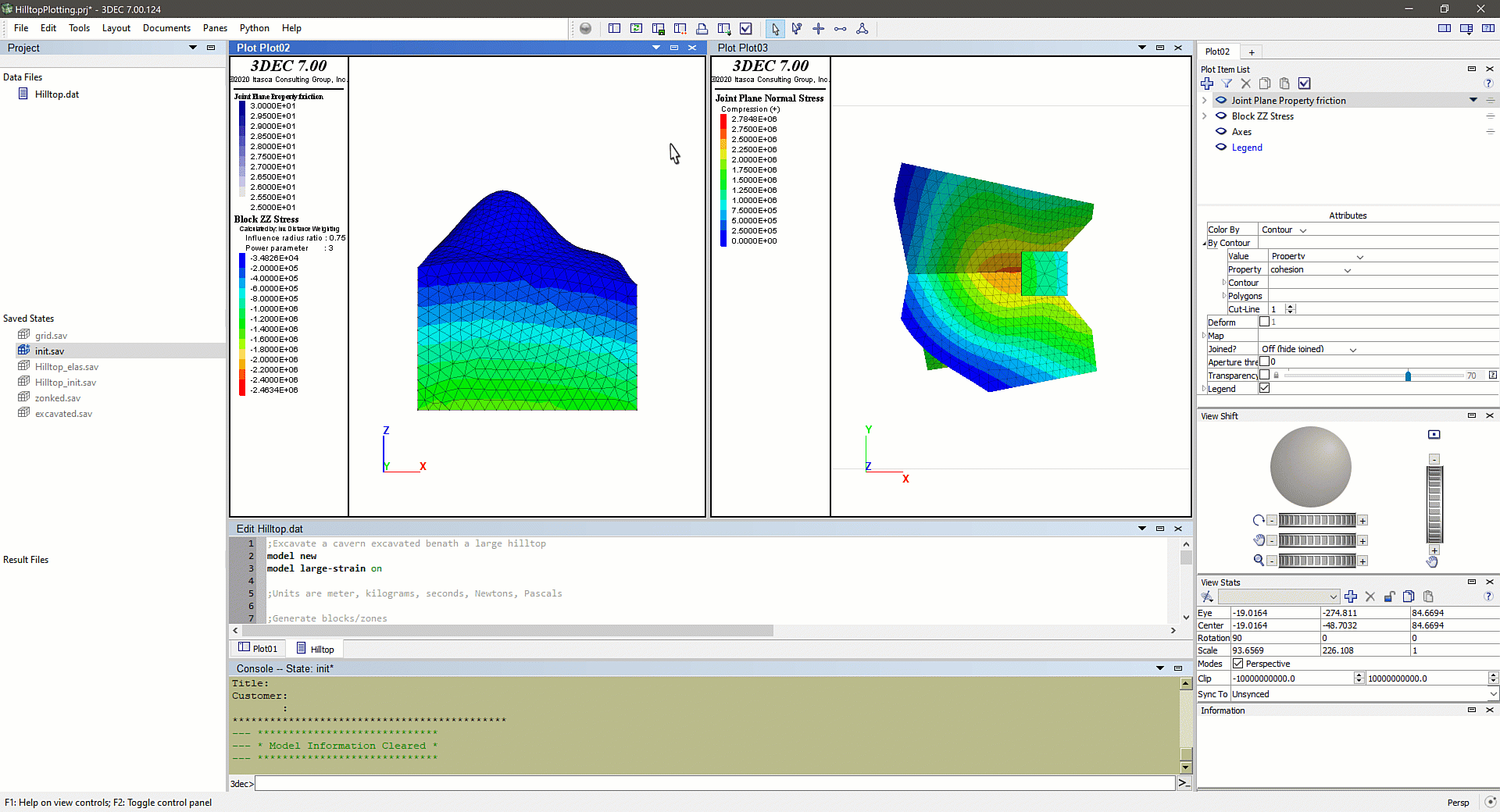Click the checkmark icon in main toolbar
Image resolution: width=1500 pixels, height=812 pixels.
(x=746, y=29)
